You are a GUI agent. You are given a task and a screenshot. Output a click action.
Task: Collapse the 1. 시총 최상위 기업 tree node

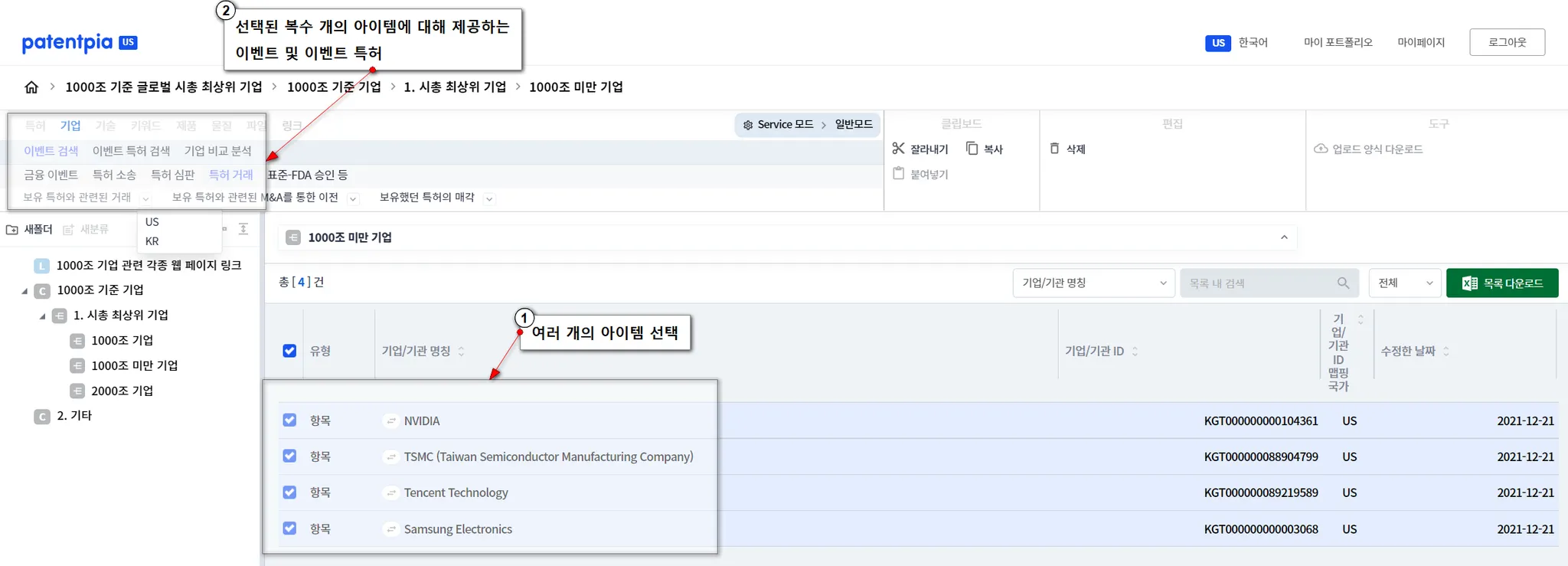tap(42, 316)
